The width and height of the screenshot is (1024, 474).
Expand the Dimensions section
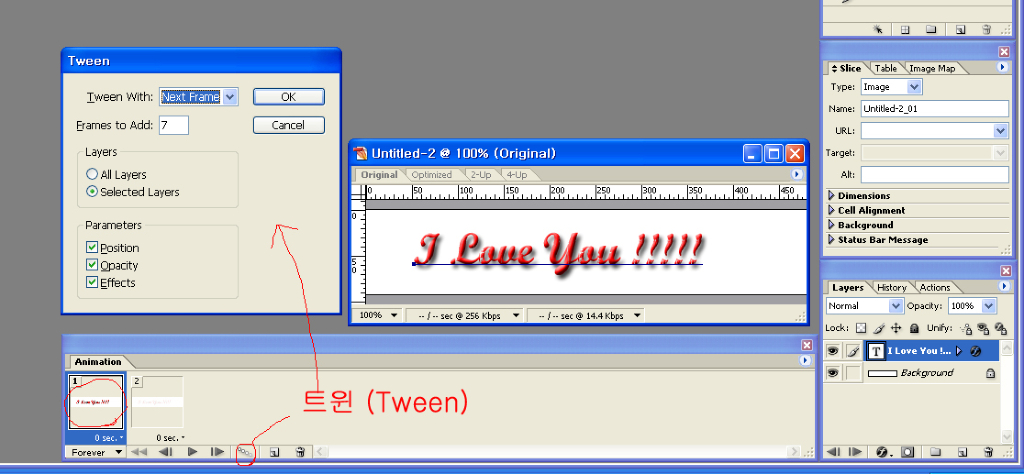point(831,195)
